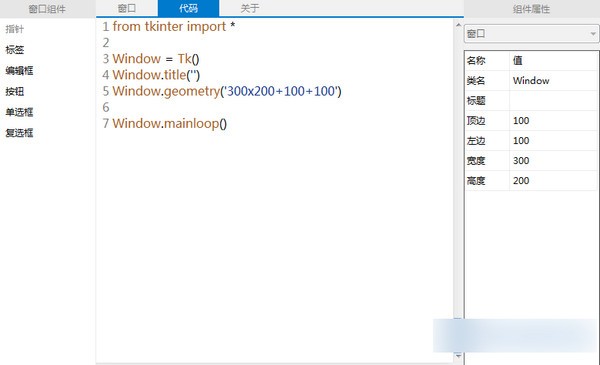Edit the 左边 value 100

[553, 140]
